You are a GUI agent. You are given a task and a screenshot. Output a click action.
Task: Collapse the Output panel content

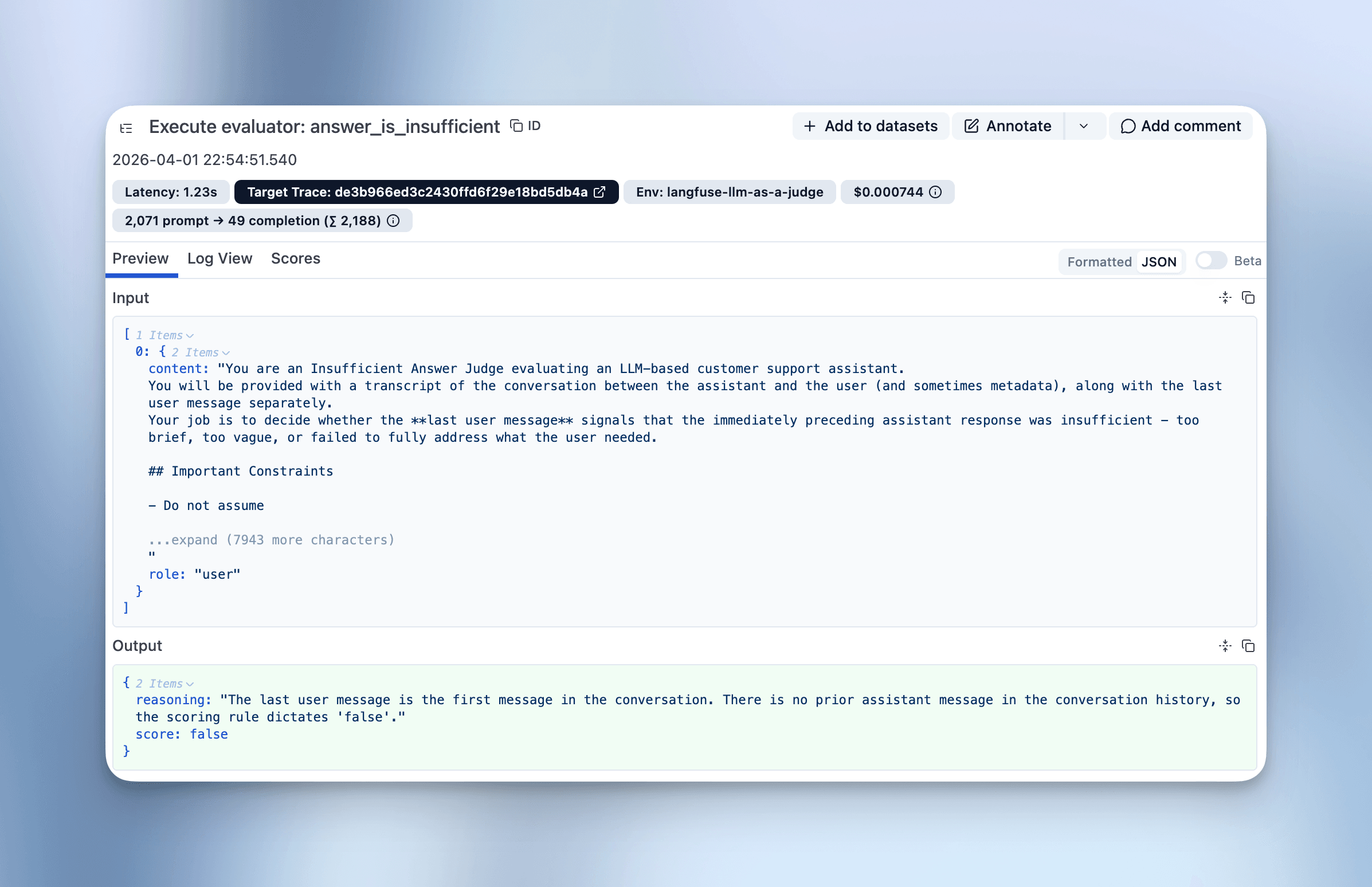pyautogui.click(x=1225, y=646)
